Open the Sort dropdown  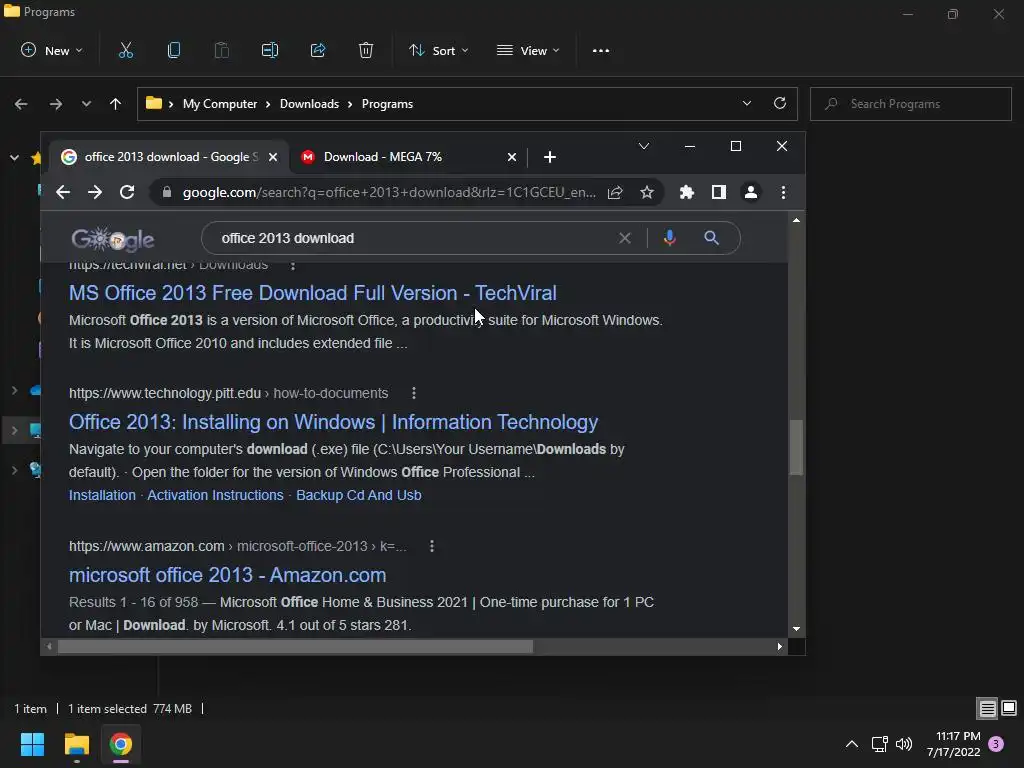pos(438,50)
